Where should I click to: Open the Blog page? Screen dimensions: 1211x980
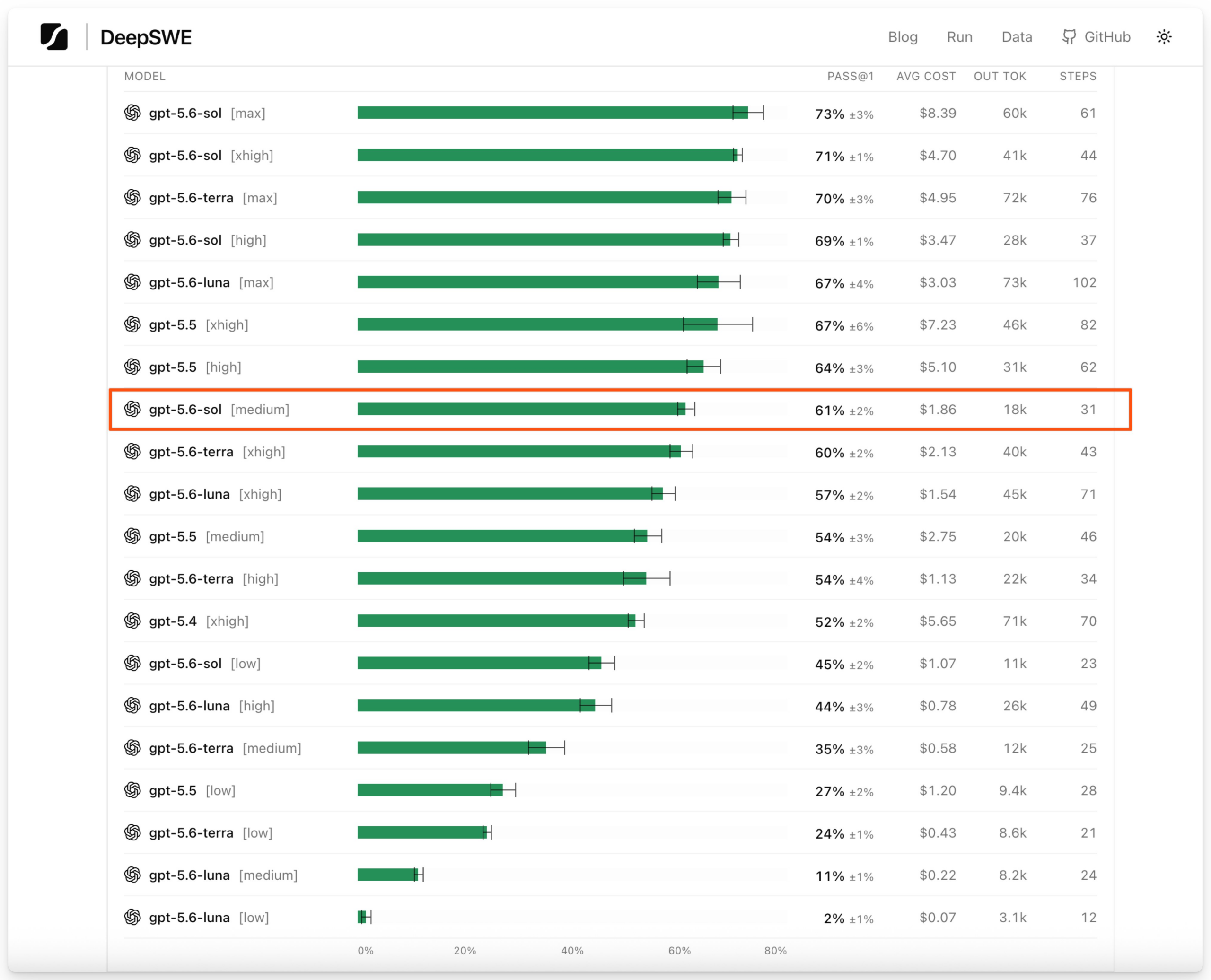coord(903,37)
